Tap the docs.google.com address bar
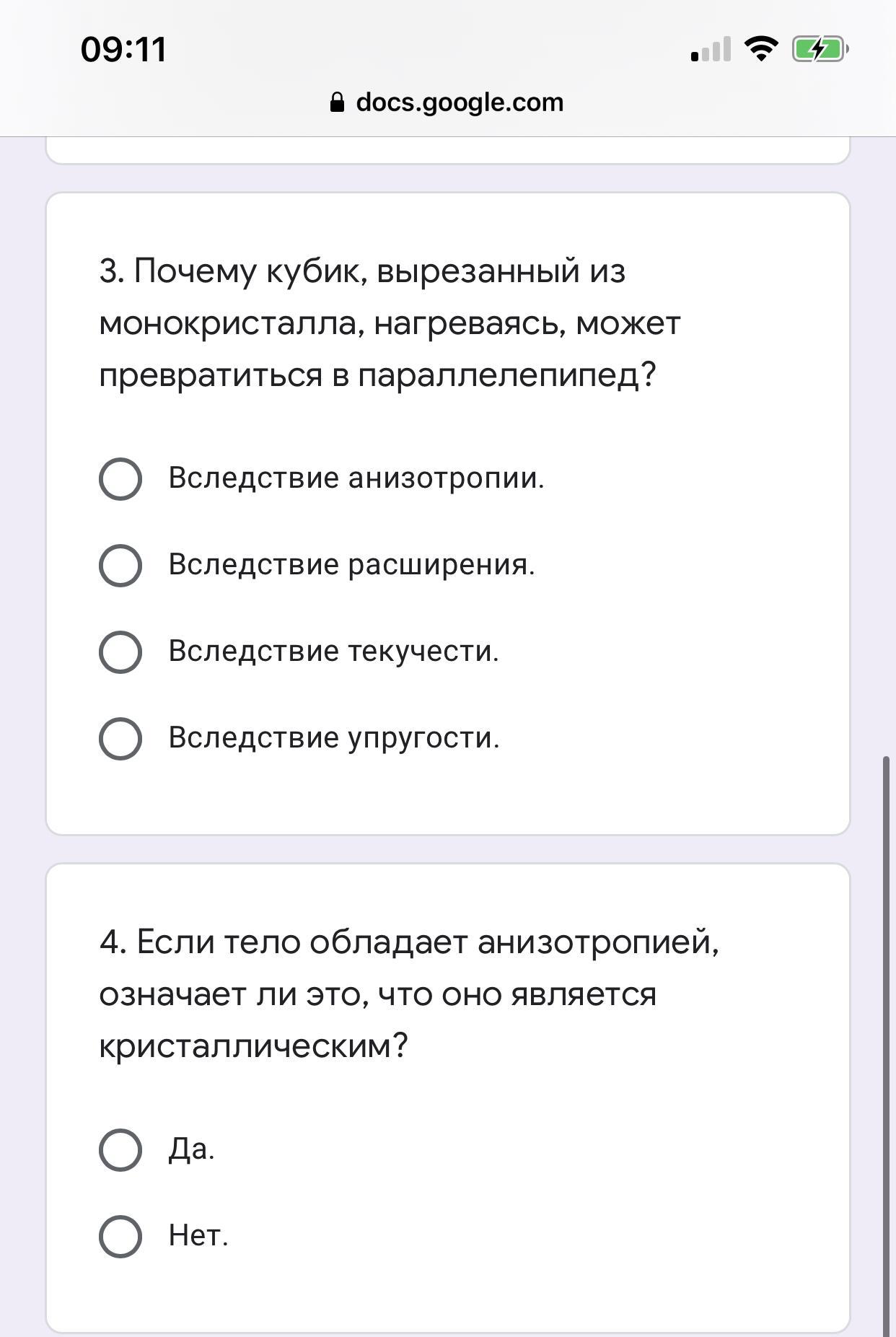This screenshot has height=1337, width=896. 447,102
